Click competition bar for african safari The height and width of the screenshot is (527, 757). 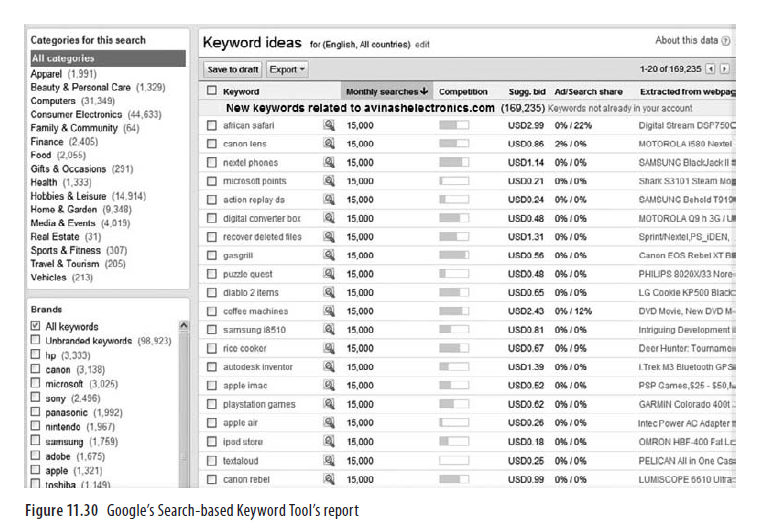pyautogui.click(x=454, y=125)
